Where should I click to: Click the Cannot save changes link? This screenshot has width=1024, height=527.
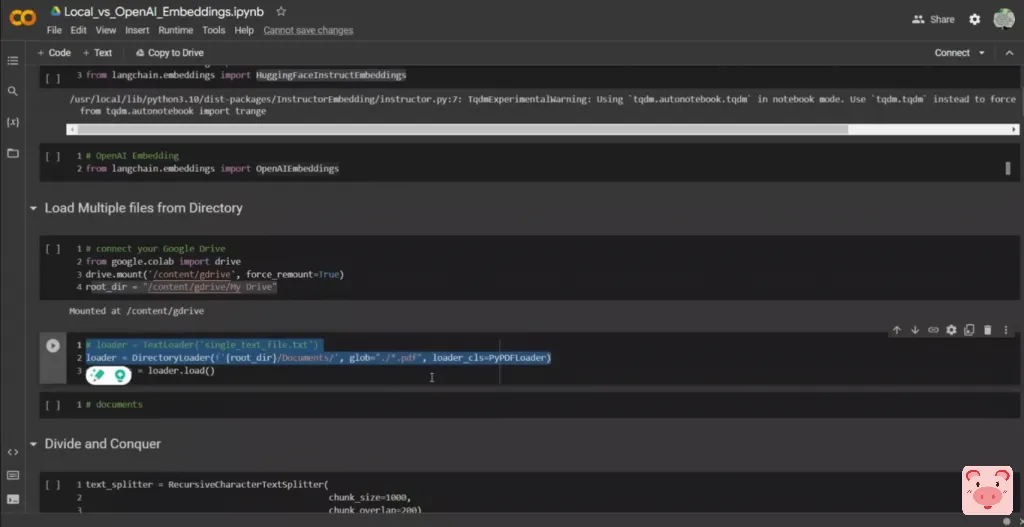(308, 30)
